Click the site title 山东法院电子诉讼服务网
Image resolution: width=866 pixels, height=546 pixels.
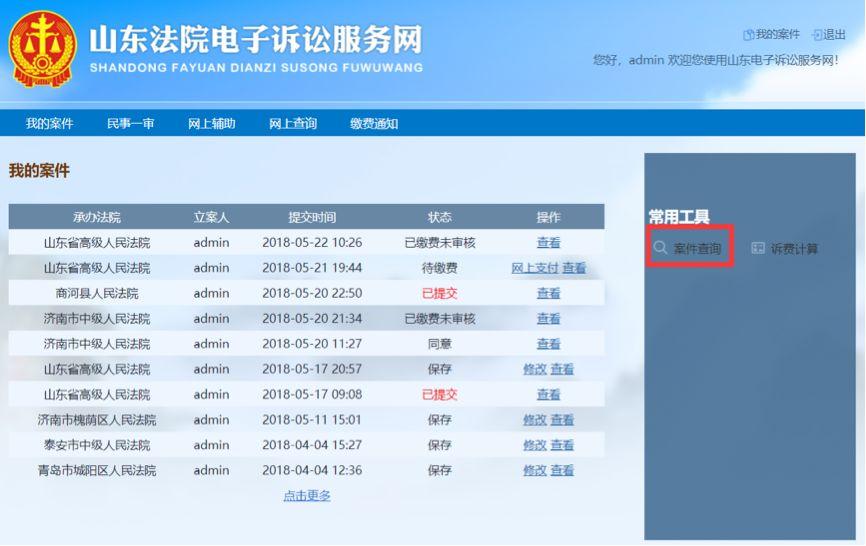point(256,39)
